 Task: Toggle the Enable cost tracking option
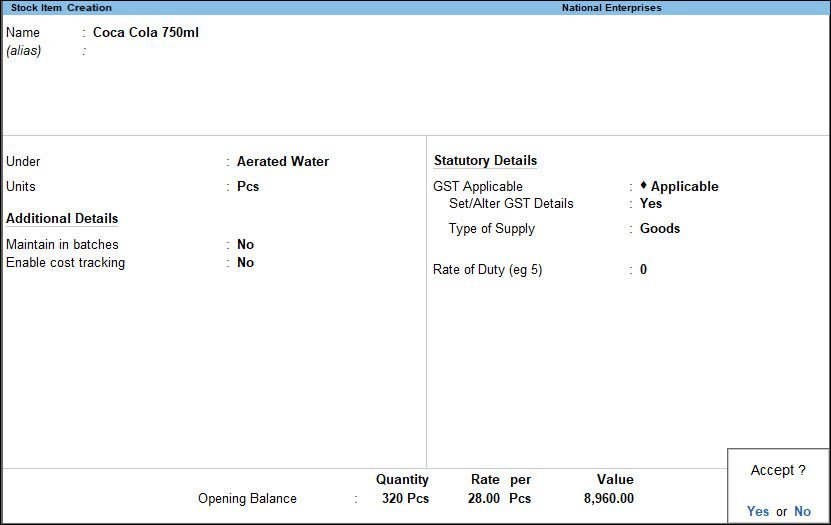click(x=245, y=262)
